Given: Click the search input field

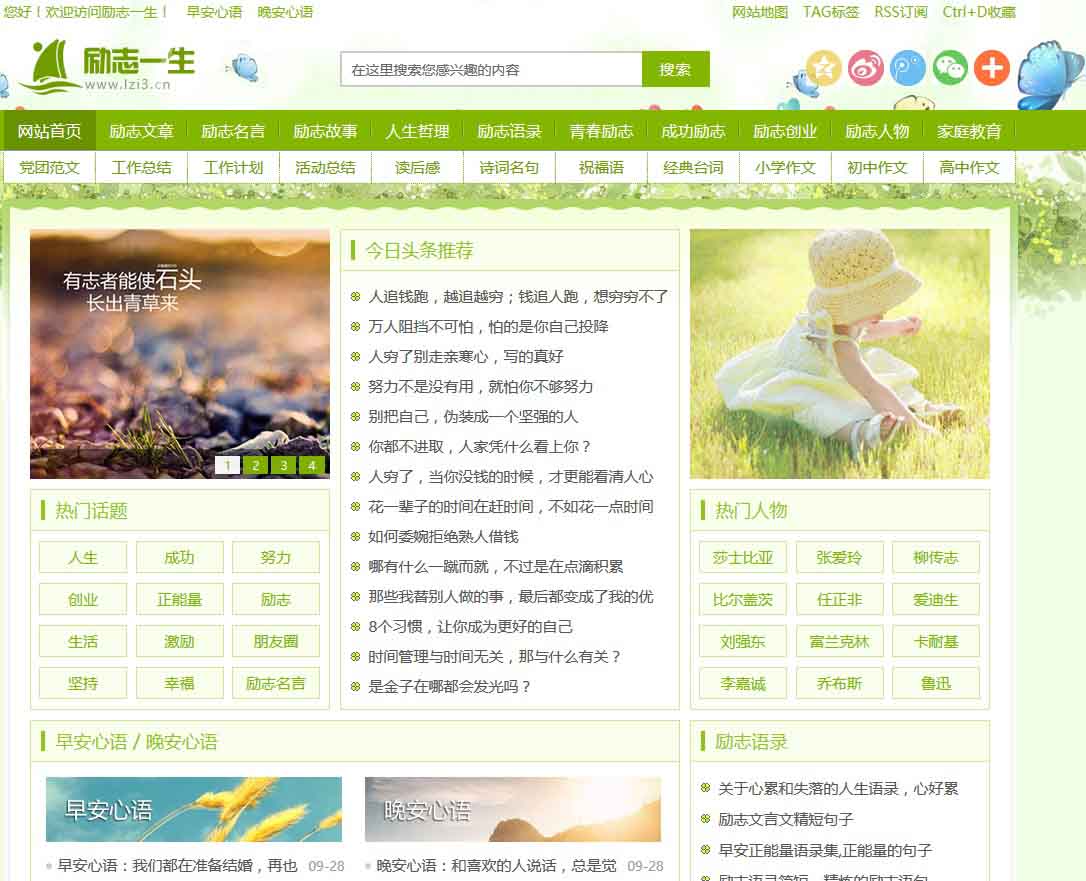Looking at the screenshot, I should pyautogui.click(x=491, y=70).
